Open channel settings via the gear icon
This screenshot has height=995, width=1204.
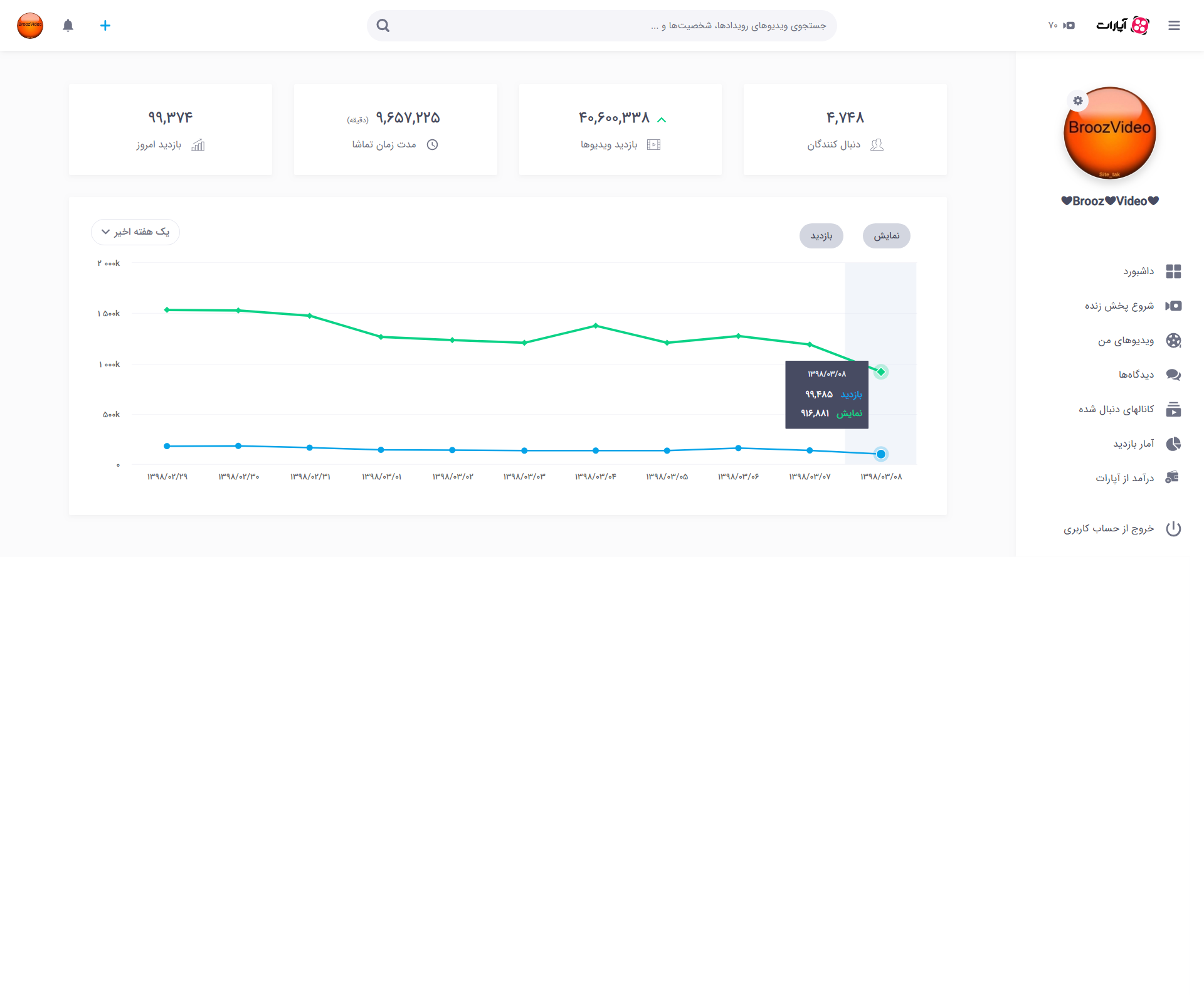tap(1077, 100)
